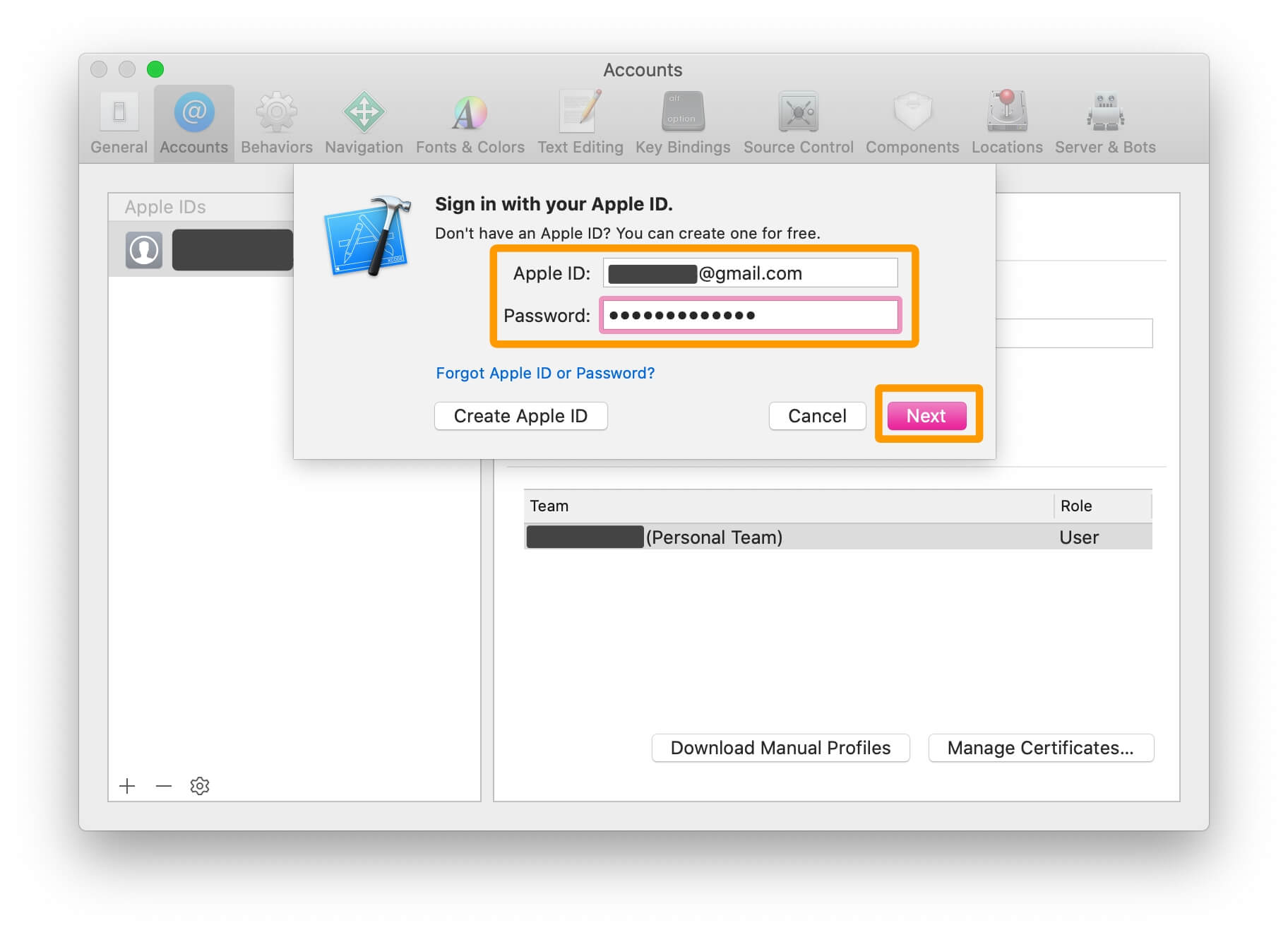
Task: Open Key Bindings option-key icon
Action: click(683, 112)
